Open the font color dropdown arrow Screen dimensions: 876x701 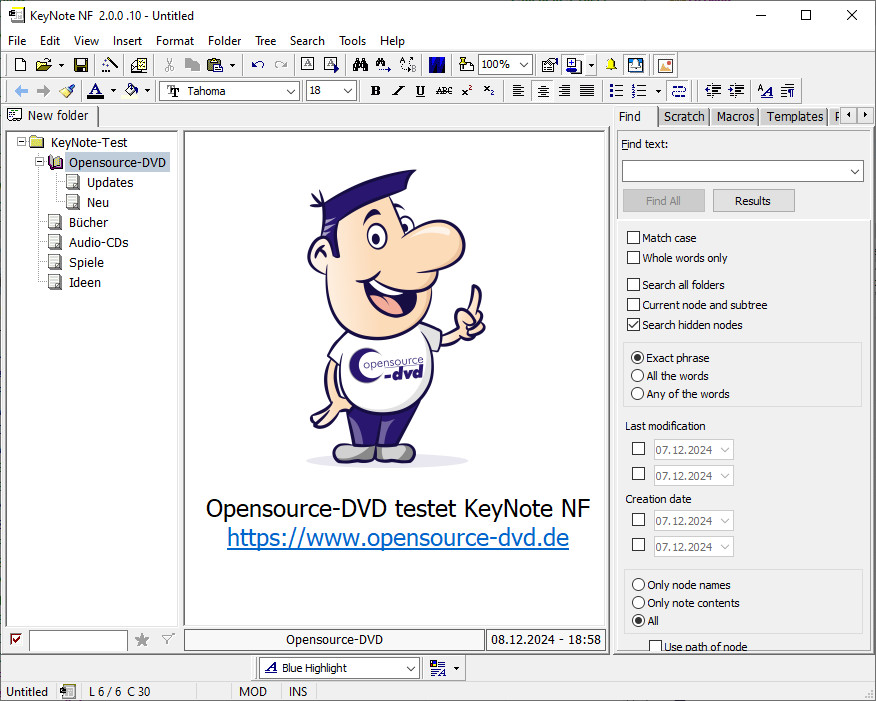click(x=113, y=91)
